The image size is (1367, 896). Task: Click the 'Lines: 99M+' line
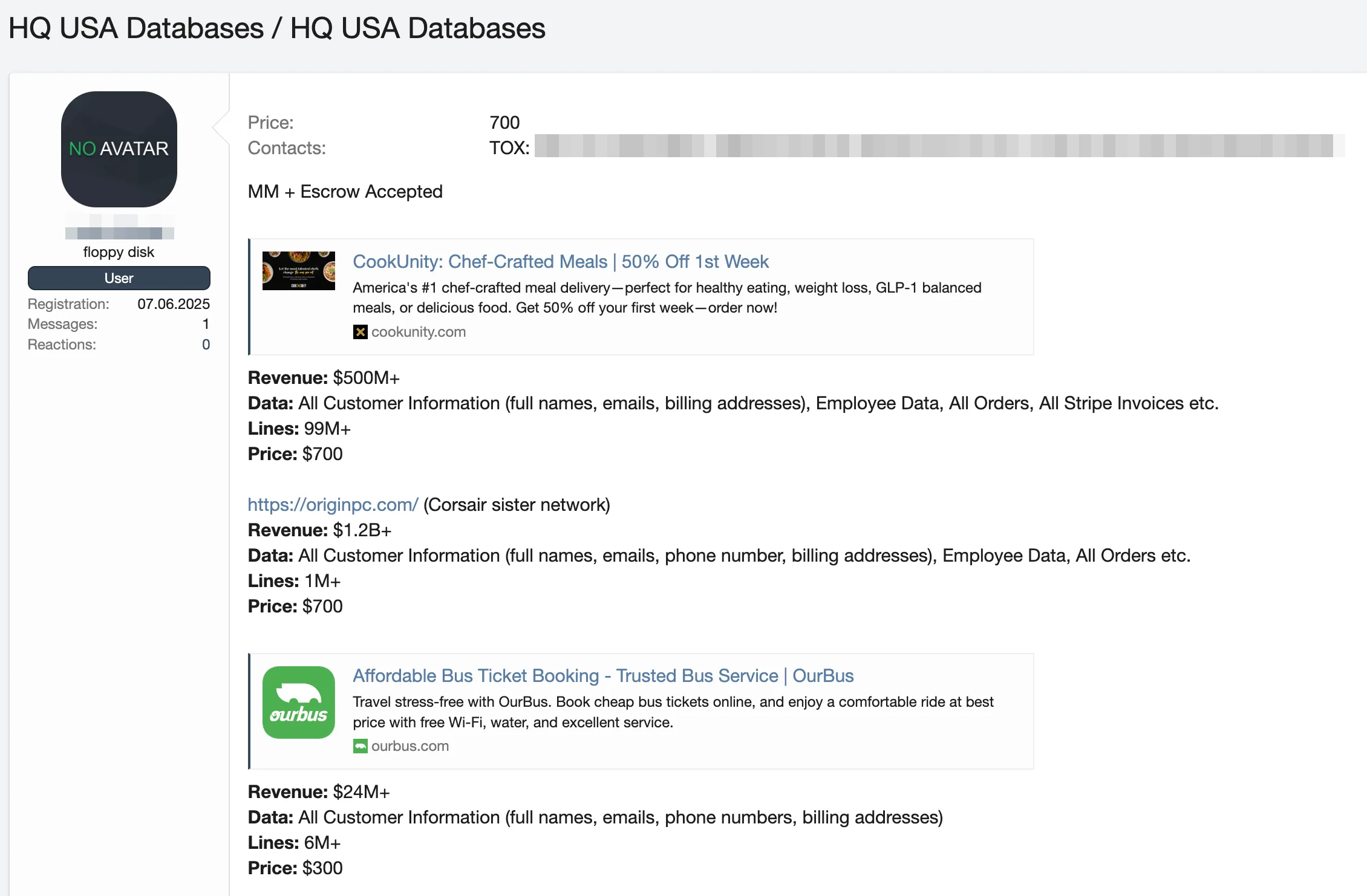pos(299,429)
